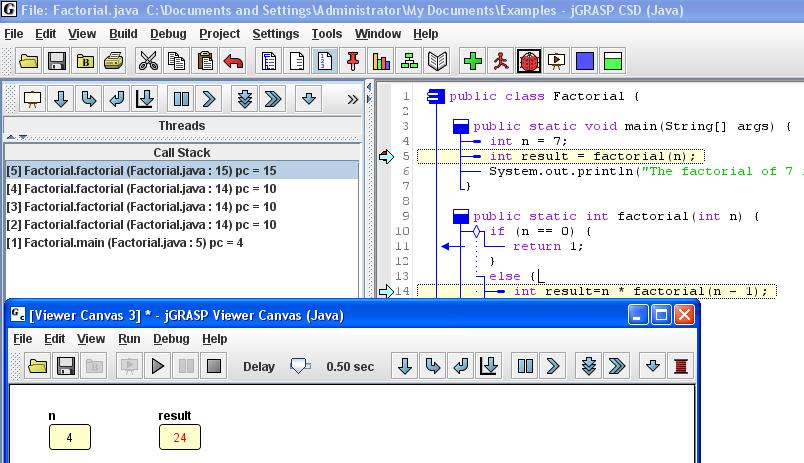
Task: Run in canvas icon in main toolbar
Action: pyautogui.click(x=556, y=61)
